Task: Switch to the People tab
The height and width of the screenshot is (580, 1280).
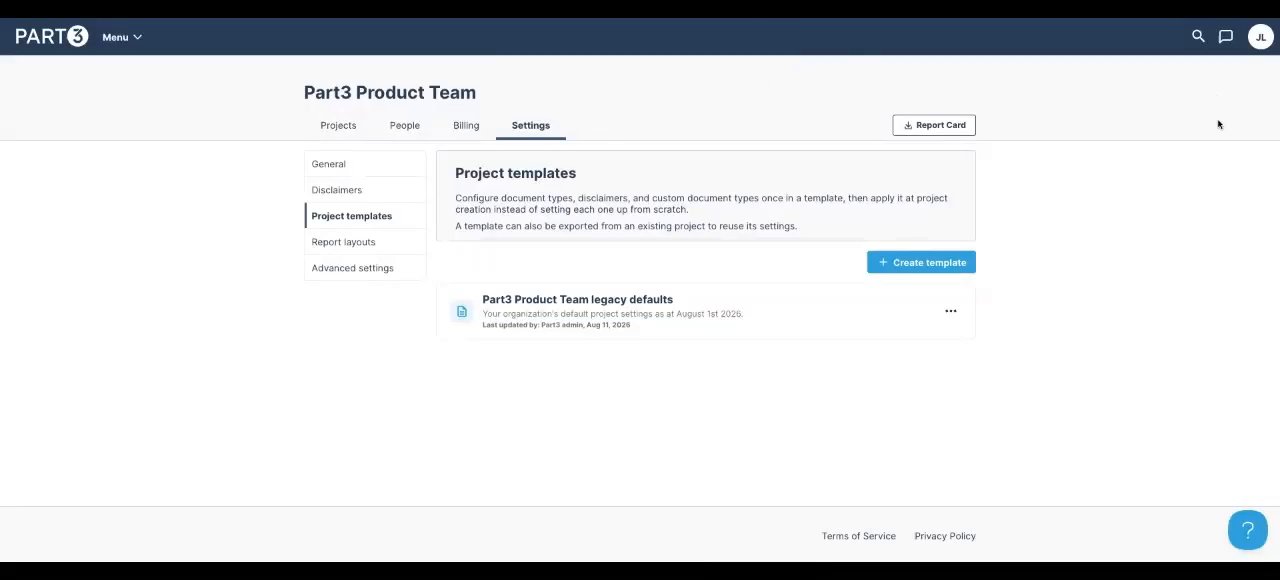Action: tap(404, 125)
